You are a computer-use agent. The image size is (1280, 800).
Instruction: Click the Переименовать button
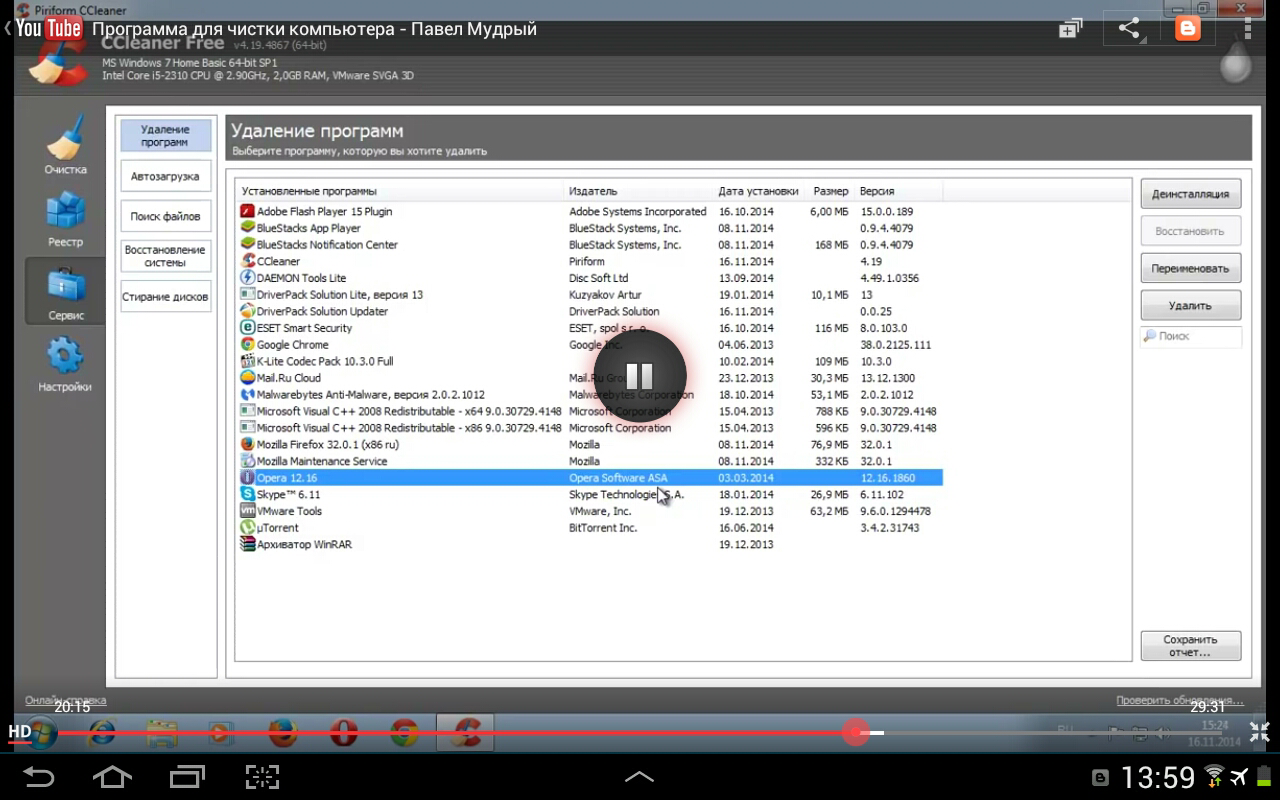tap(1190, 268)
